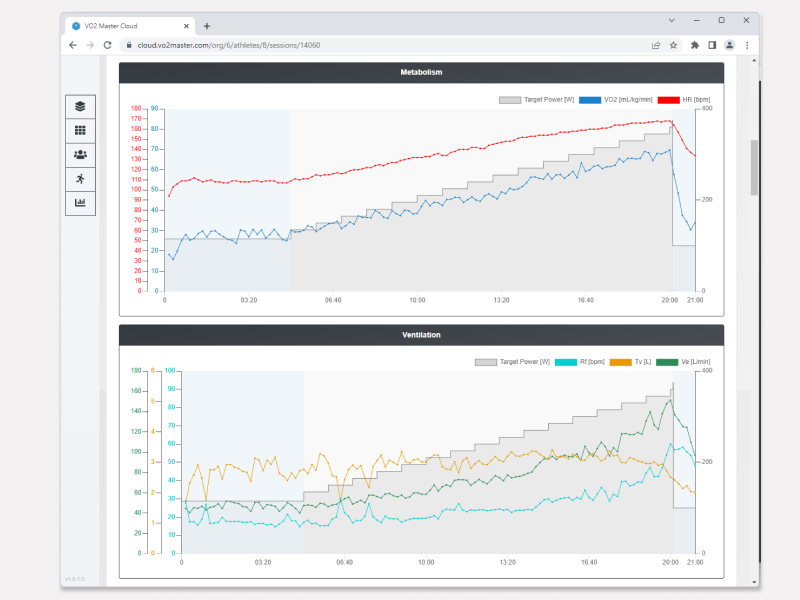Open the bar chart sidebar icon
Viewport: 800px width, 600px height.
tap(80, 203)
